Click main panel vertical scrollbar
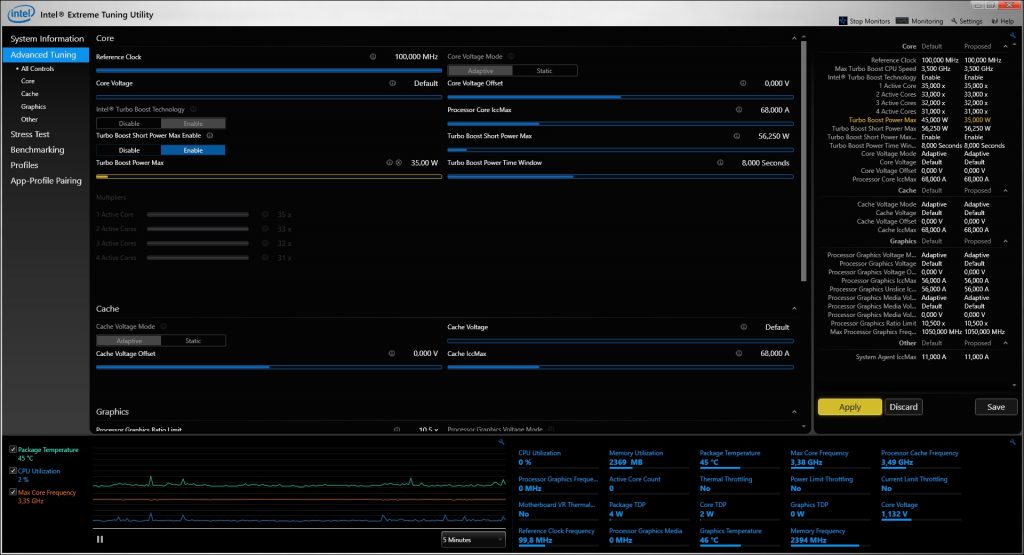This screenshot has width=1024, height=555. [x=803, y=160]
